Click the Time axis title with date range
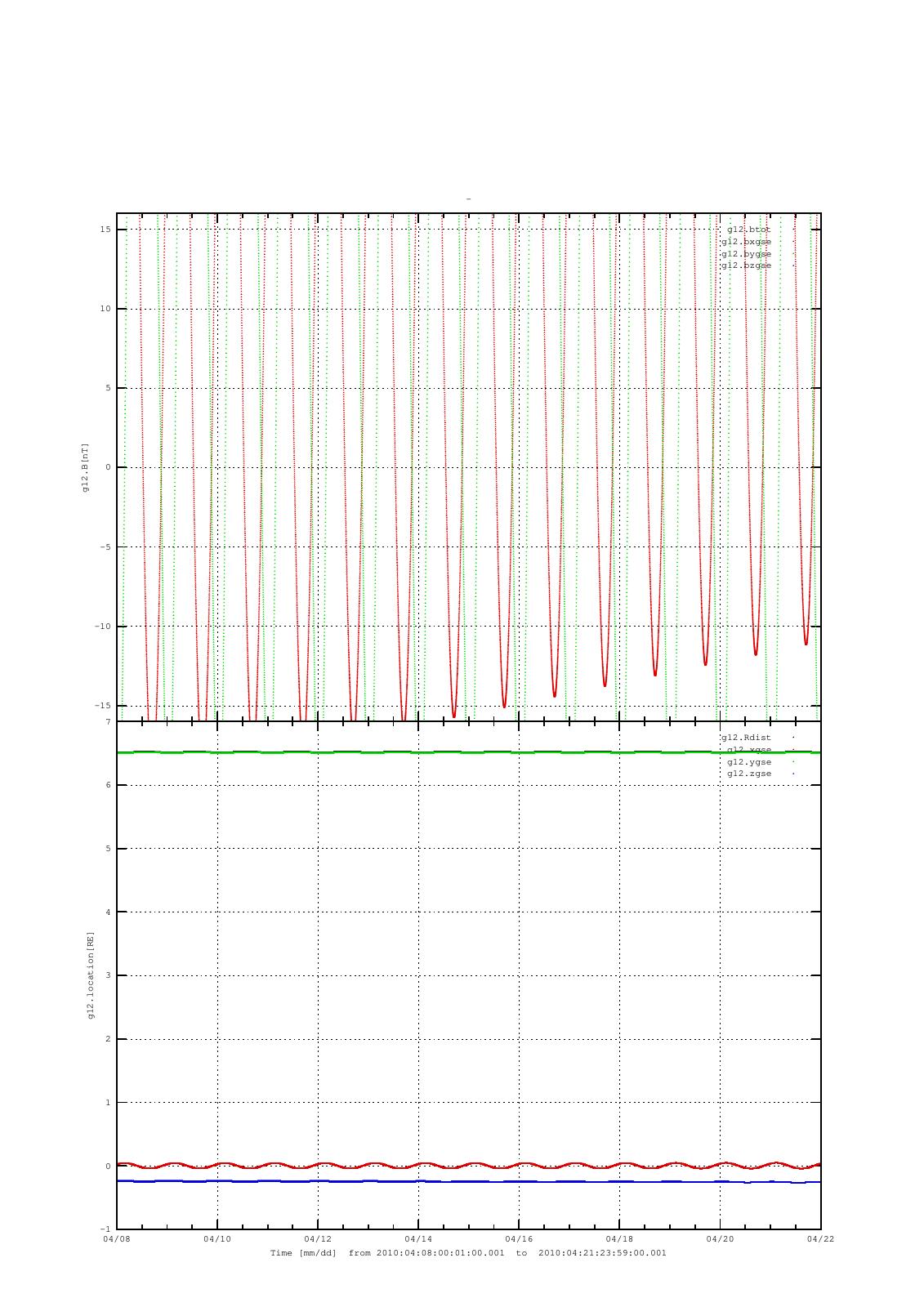This screenshot has width=924, height=1307. [468, 1253]
